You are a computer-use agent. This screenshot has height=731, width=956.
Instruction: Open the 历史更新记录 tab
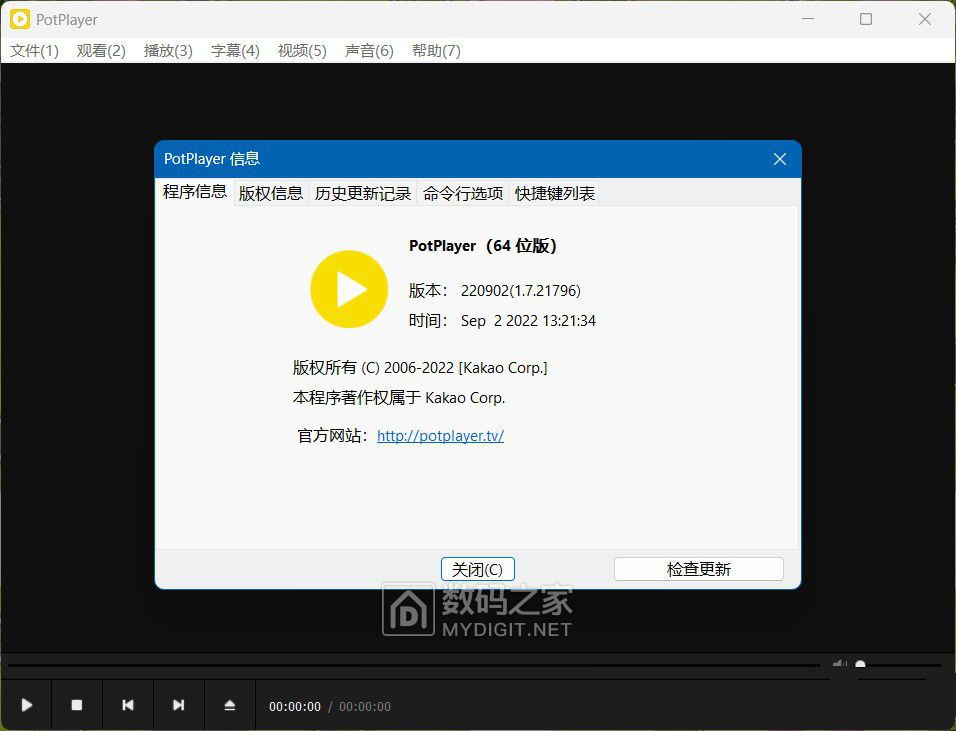(362, 193)
